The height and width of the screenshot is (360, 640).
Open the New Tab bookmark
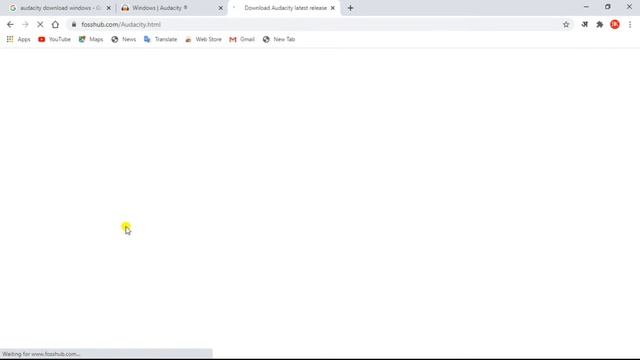(x=279, y=39)
